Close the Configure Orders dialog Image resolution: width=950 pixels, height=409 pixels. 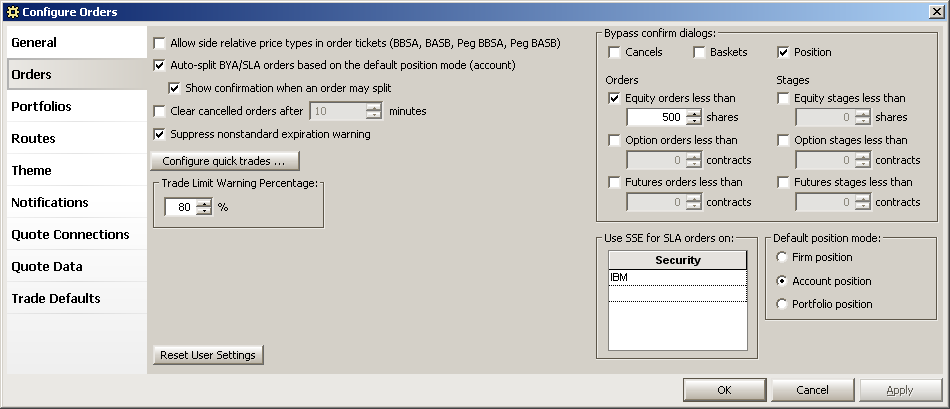click(934, 12)
